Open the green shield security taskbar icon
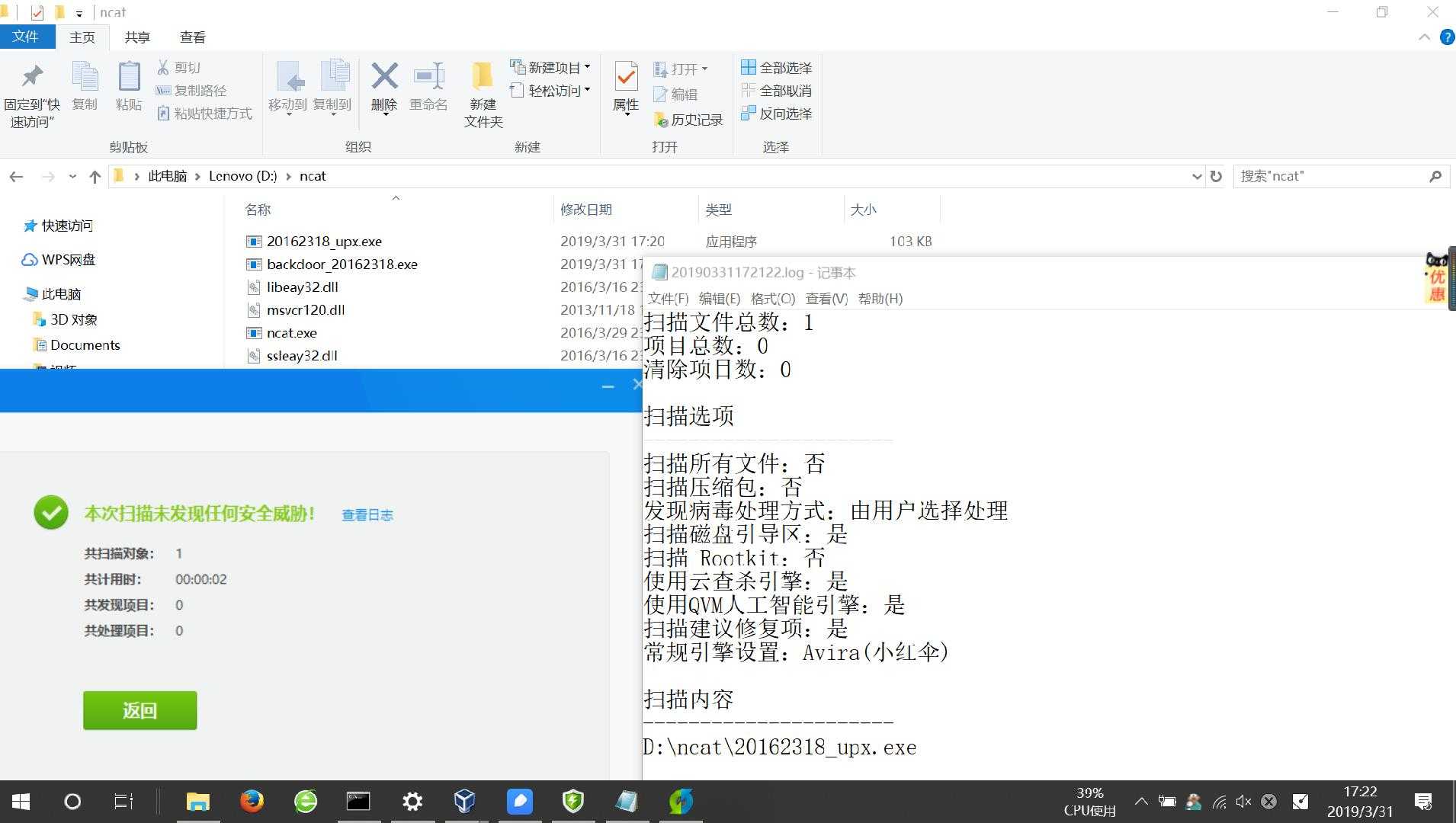The height and width of the screenshot is (823, 1456). [572, 802]
